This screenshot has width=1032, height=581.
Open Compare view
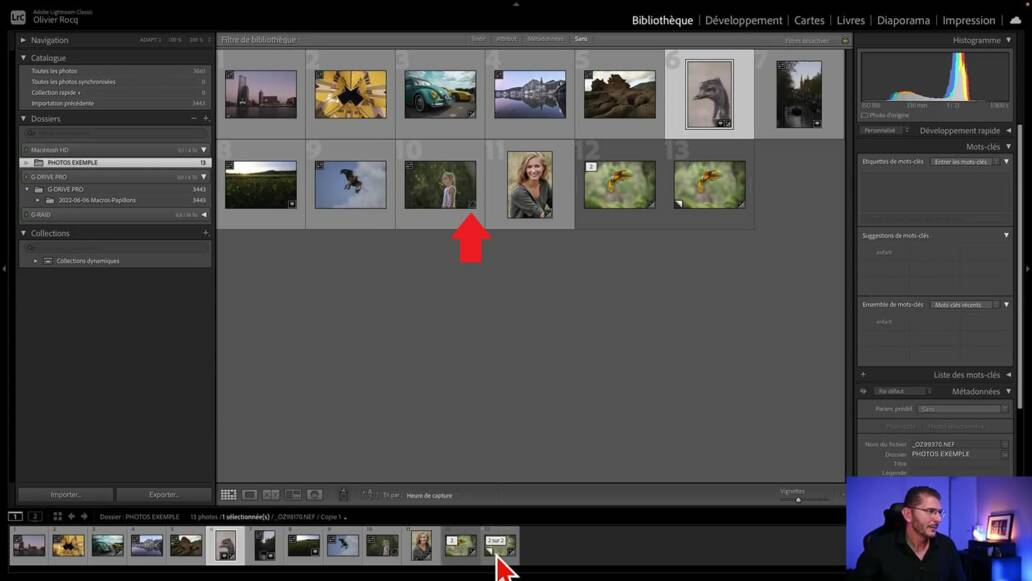pos(270,494)
